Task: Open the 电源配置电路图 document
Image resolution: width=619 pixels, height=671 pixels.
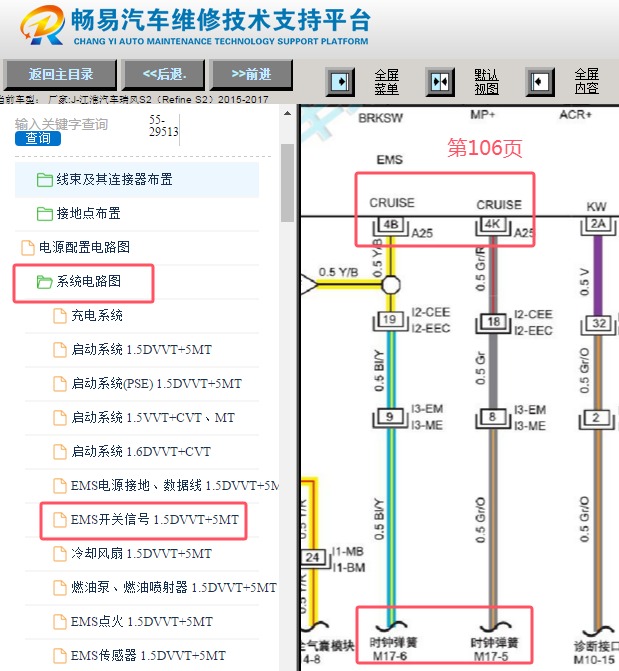Action: tap(84, 247)
